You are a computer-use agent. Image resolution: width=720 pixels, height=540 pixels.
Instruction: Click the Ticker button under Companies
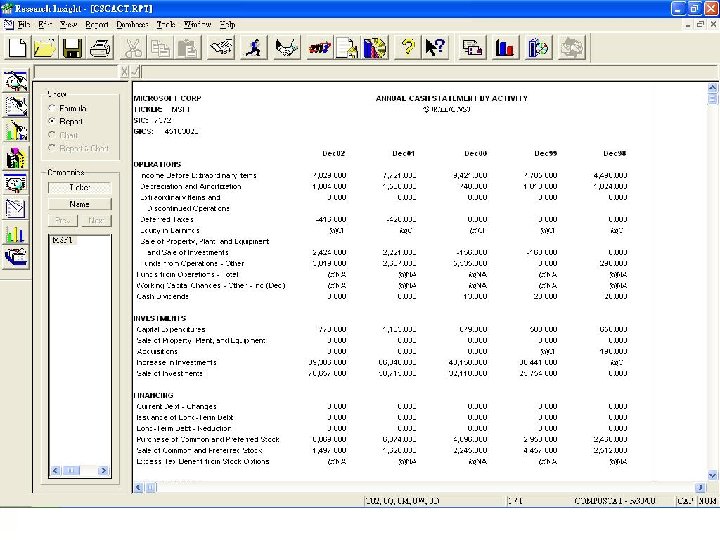pos(79,187)
